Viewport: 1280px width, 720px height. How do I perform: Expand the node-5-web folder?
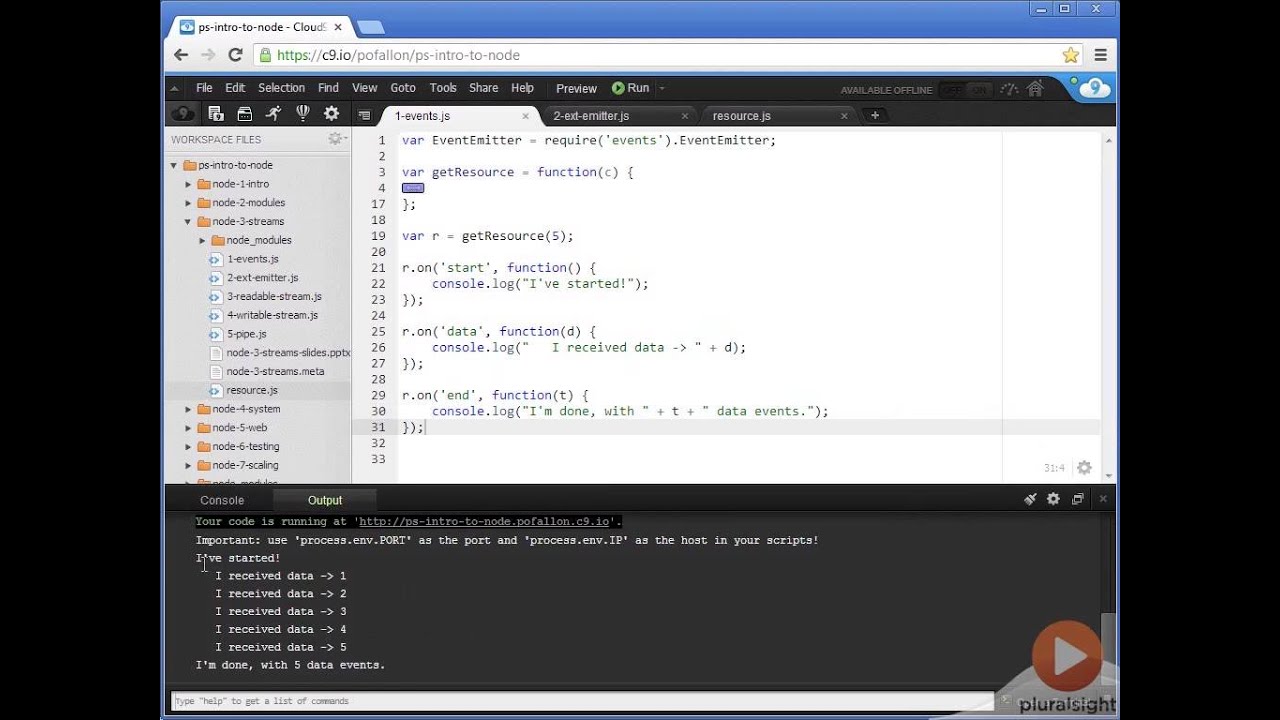pyautogui.click(x=188, y=428)
